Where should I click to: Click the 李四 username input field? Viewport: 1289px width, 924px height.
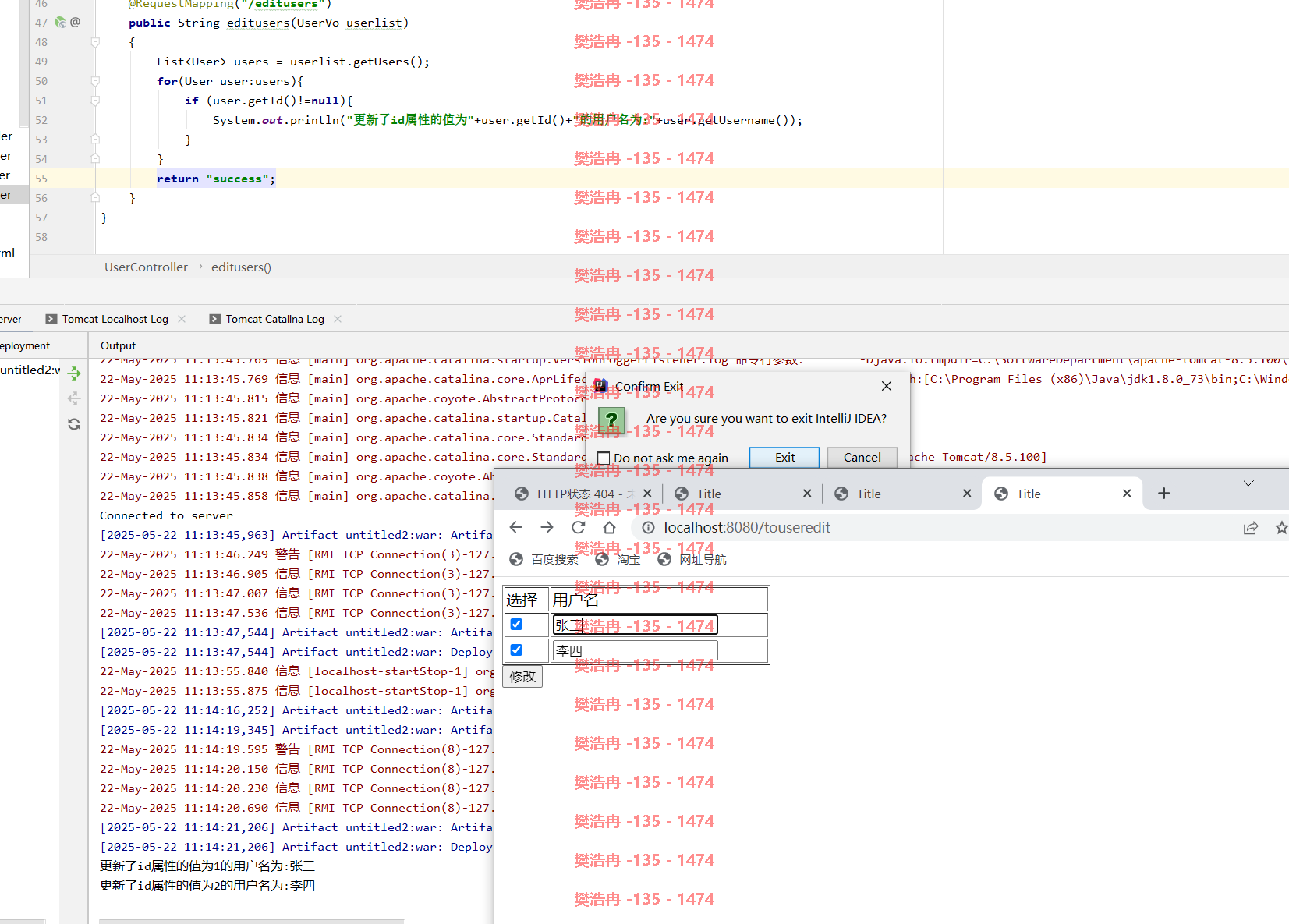pyautogui.click(x=635, y=651)
